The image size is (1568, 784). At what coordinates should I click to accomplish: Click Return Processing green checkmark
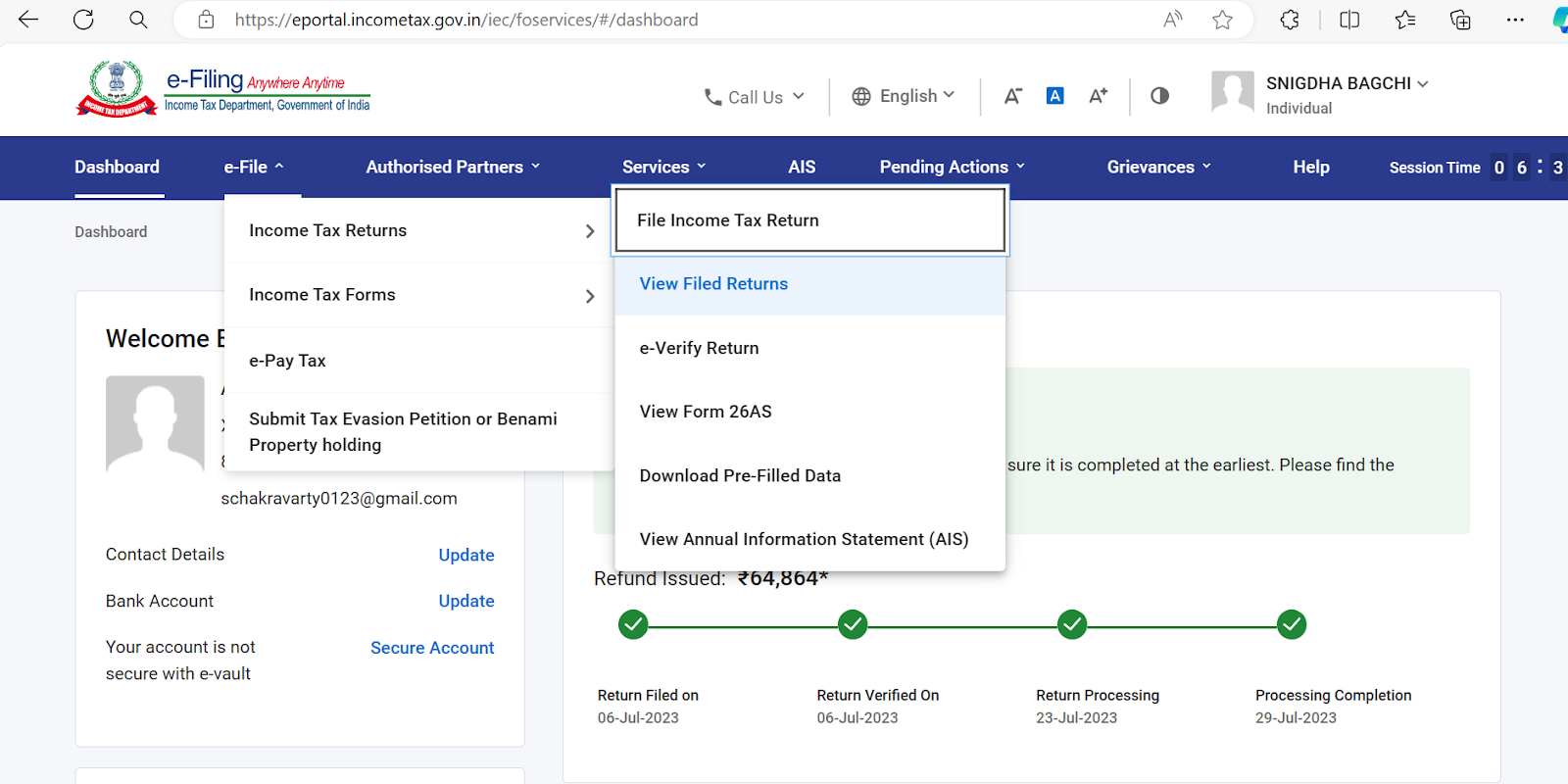[1072, 624]
